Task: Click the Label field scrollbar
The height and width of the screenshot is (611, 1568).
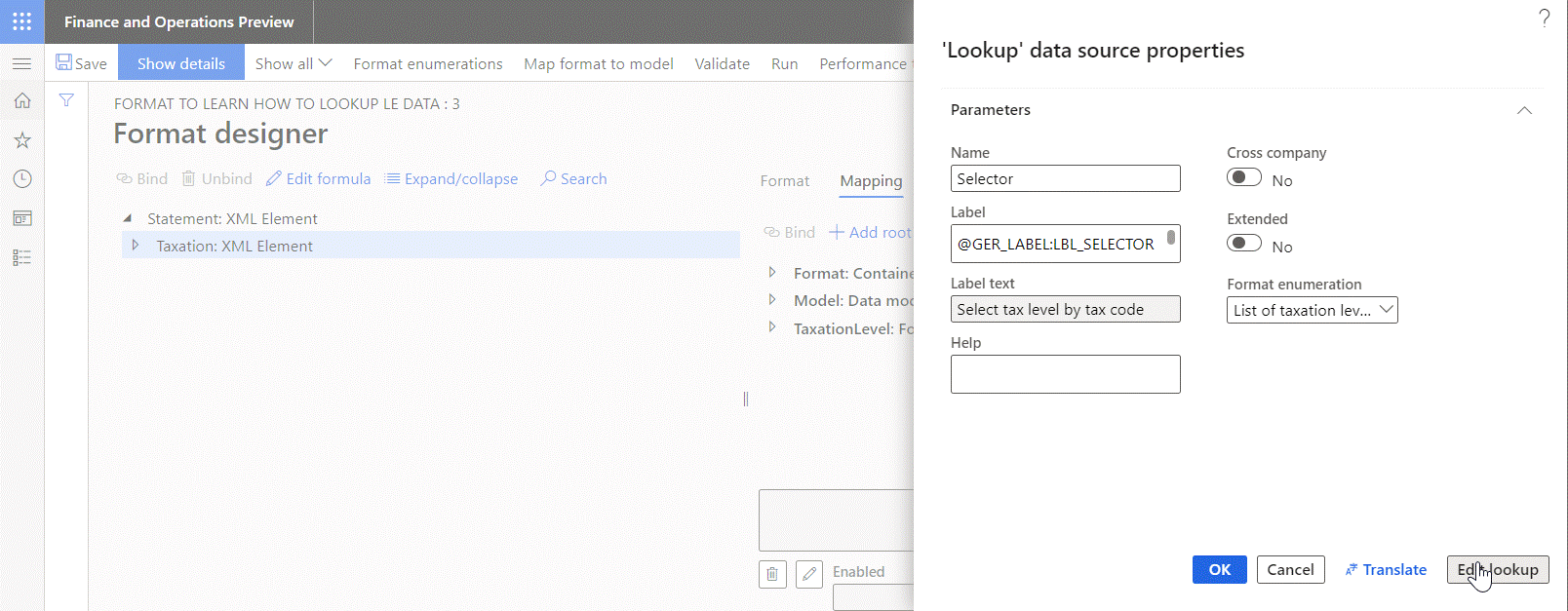Action: coord(1171,237)
